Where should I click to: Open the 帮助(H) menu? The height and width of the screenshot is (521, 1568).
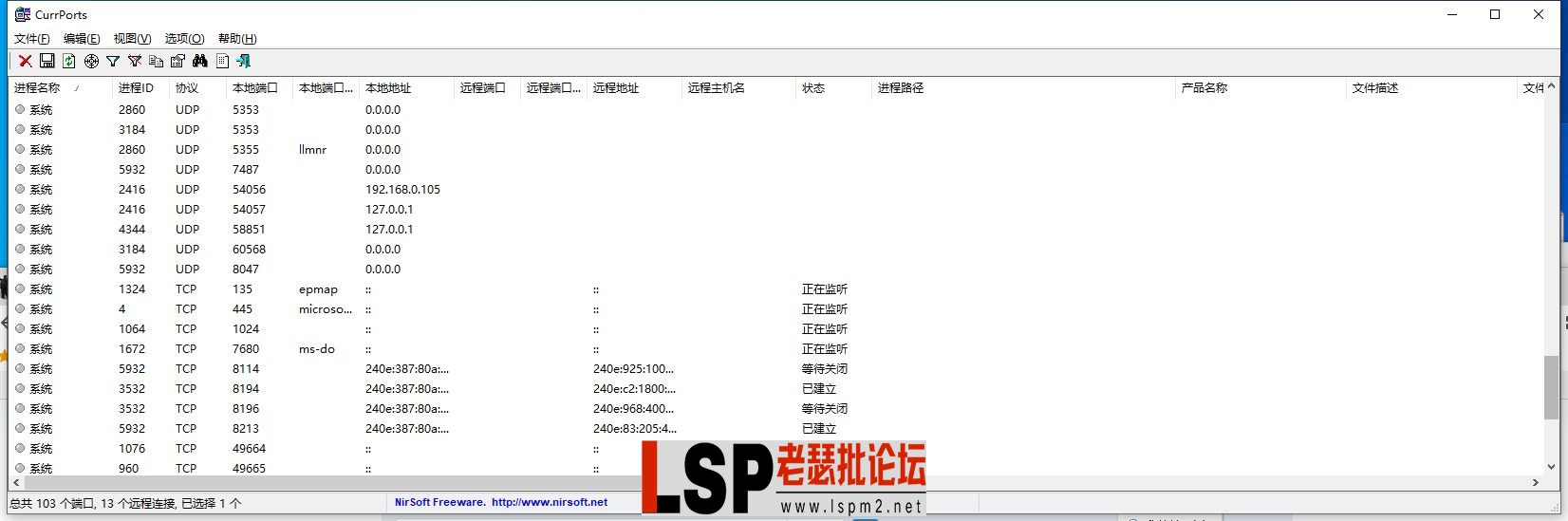tap(237, 39)
